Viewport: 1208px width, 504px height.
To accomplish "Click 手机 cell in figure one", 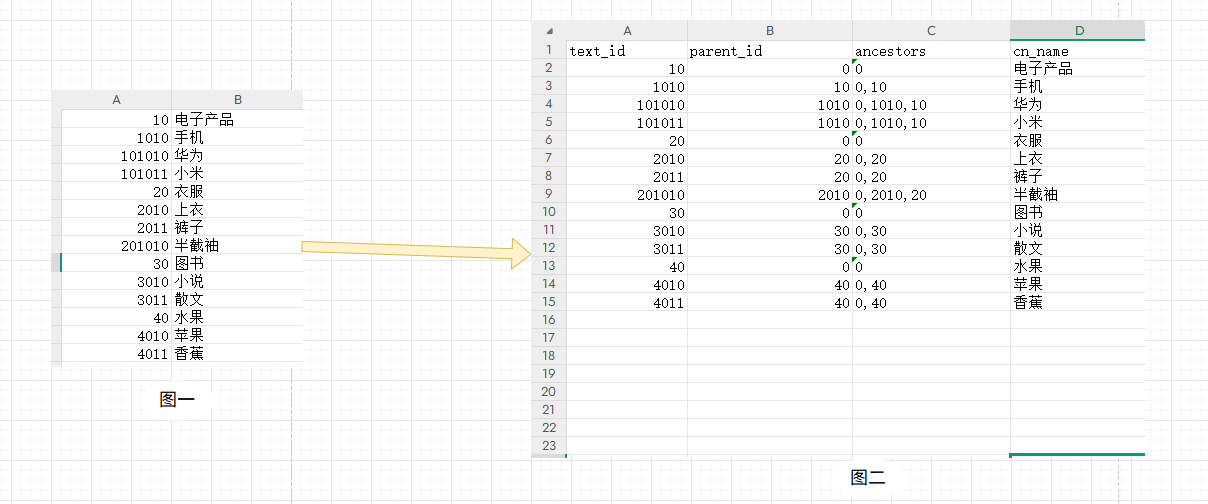I will coord(237,138).
